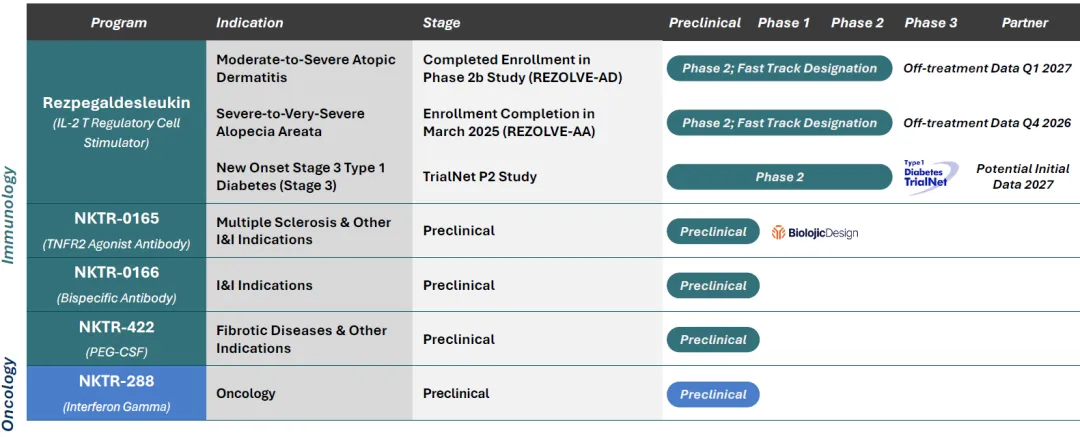This screenshot has height=437, width=1080.
Task: Click the Partner column header
Action: [x=1024, y=23]
